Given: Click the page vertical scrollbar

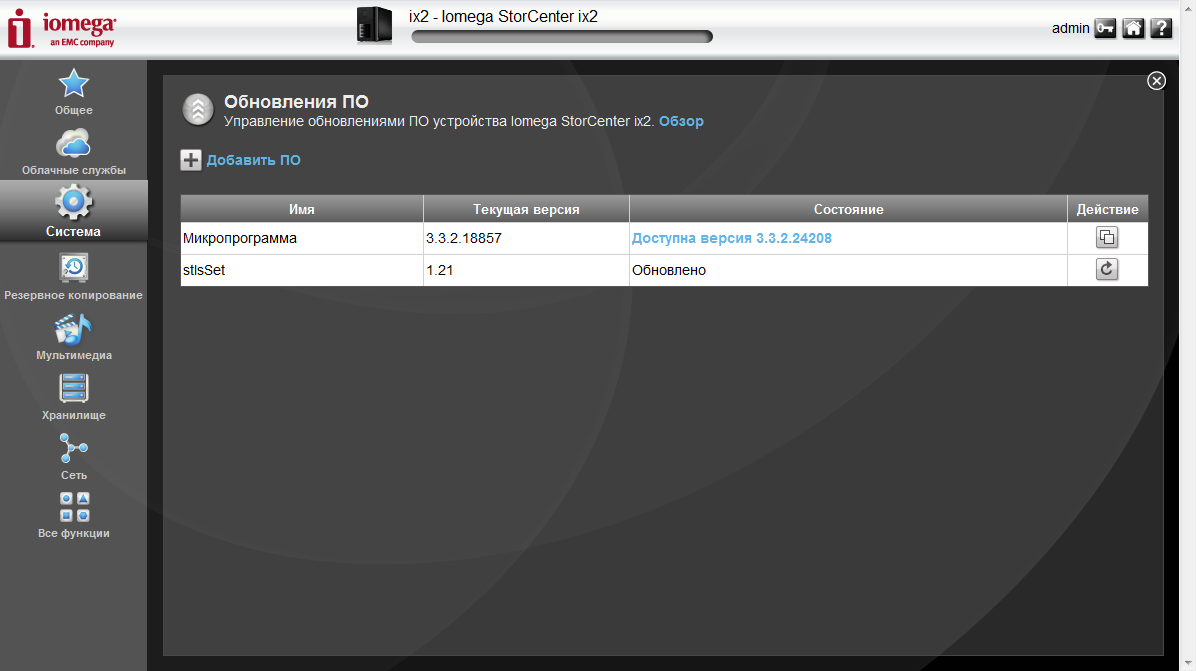Looking at the screenshot, I should [1188, 336].
